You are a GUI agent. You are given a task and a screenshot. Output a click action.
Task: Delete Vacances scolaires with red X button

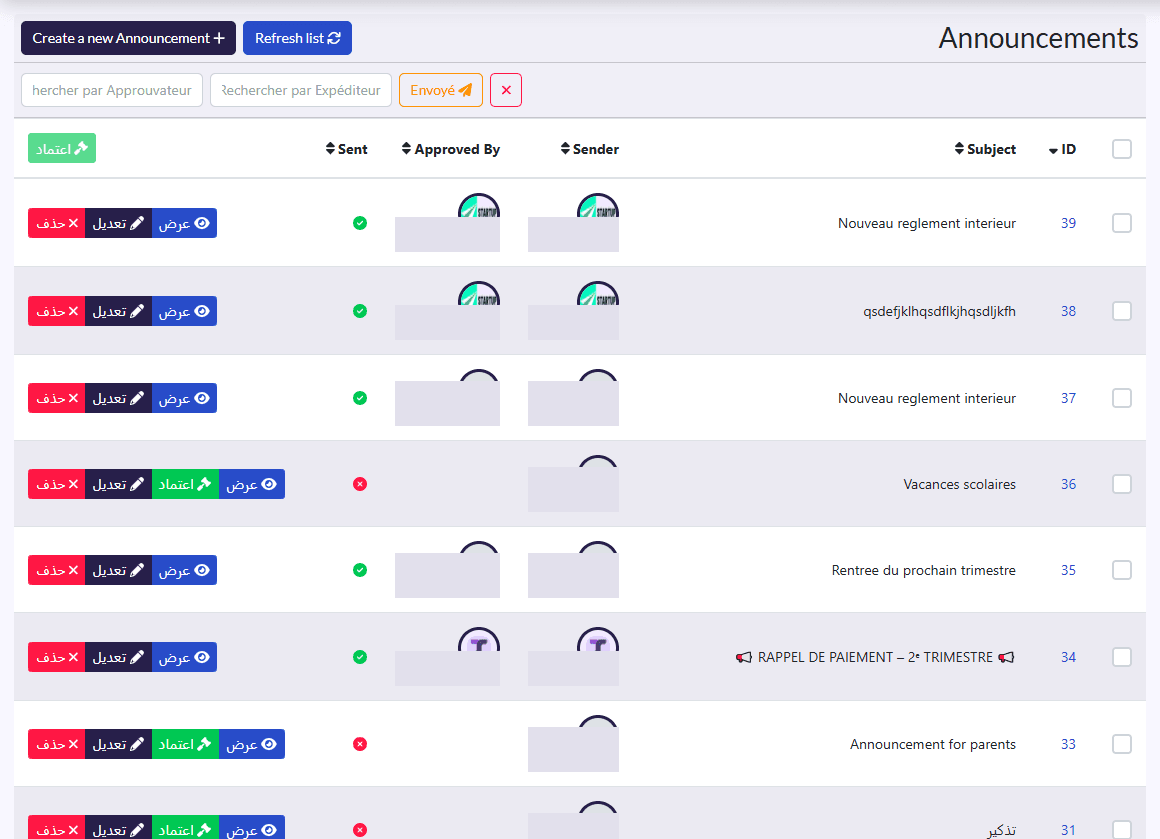pyautogui.click(x=57, y=484)
